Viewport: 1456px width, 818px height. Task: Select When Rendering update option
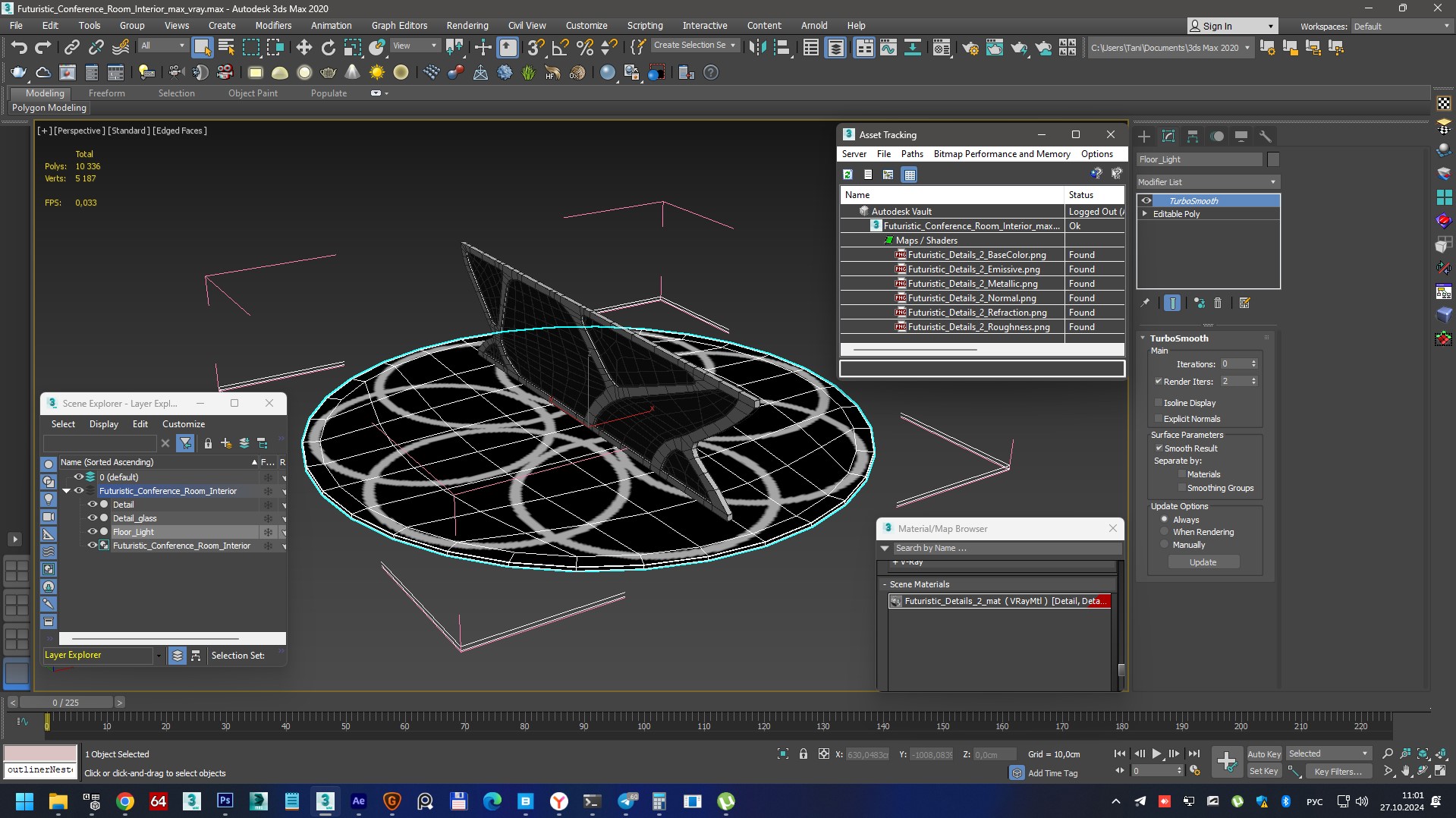point(1165,532)
